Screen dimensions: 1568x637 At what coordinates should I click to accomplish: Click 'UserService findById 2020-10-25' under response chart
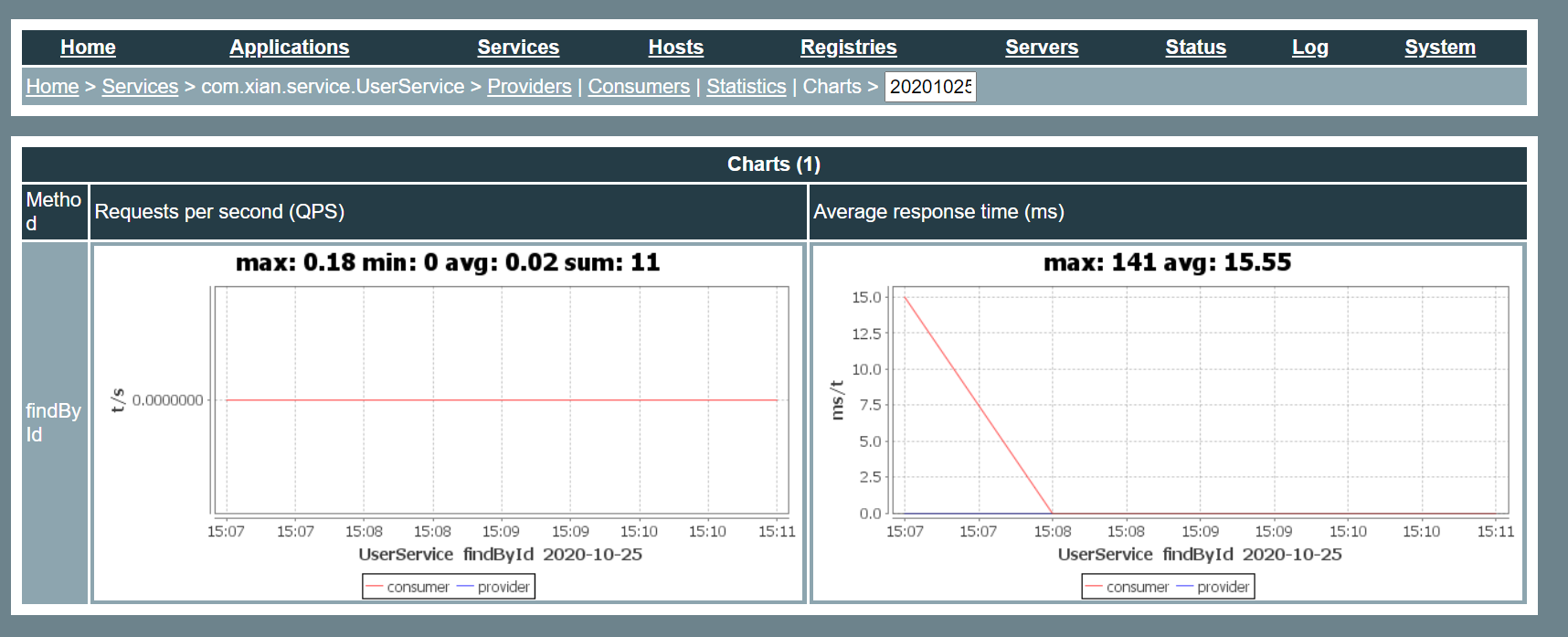click(x=1200, y=555)
